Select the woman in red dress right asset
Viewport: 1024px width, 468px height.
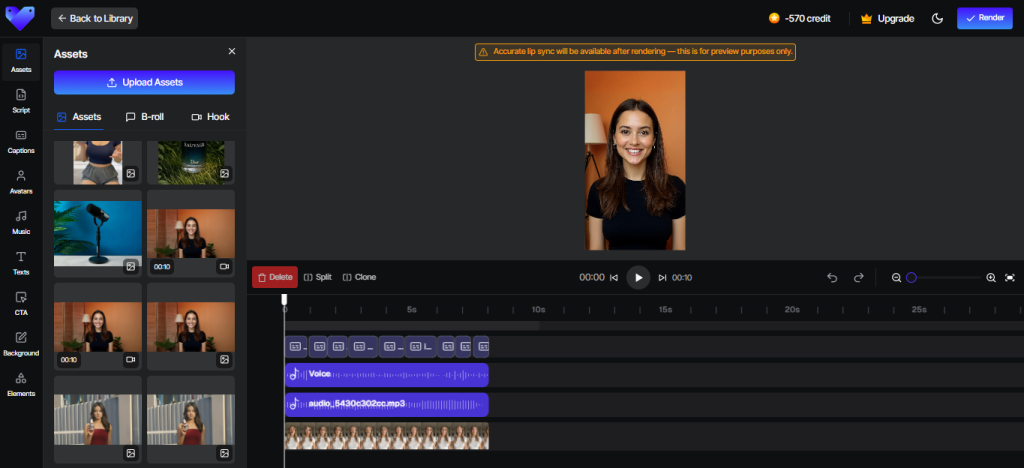191,419
